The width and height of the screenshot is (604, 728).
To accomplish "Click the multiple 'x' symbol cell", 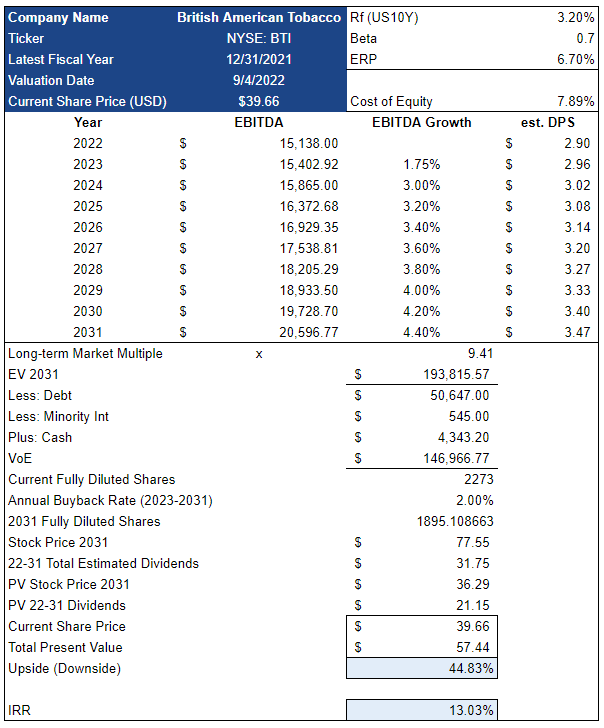I will point(259,355).
